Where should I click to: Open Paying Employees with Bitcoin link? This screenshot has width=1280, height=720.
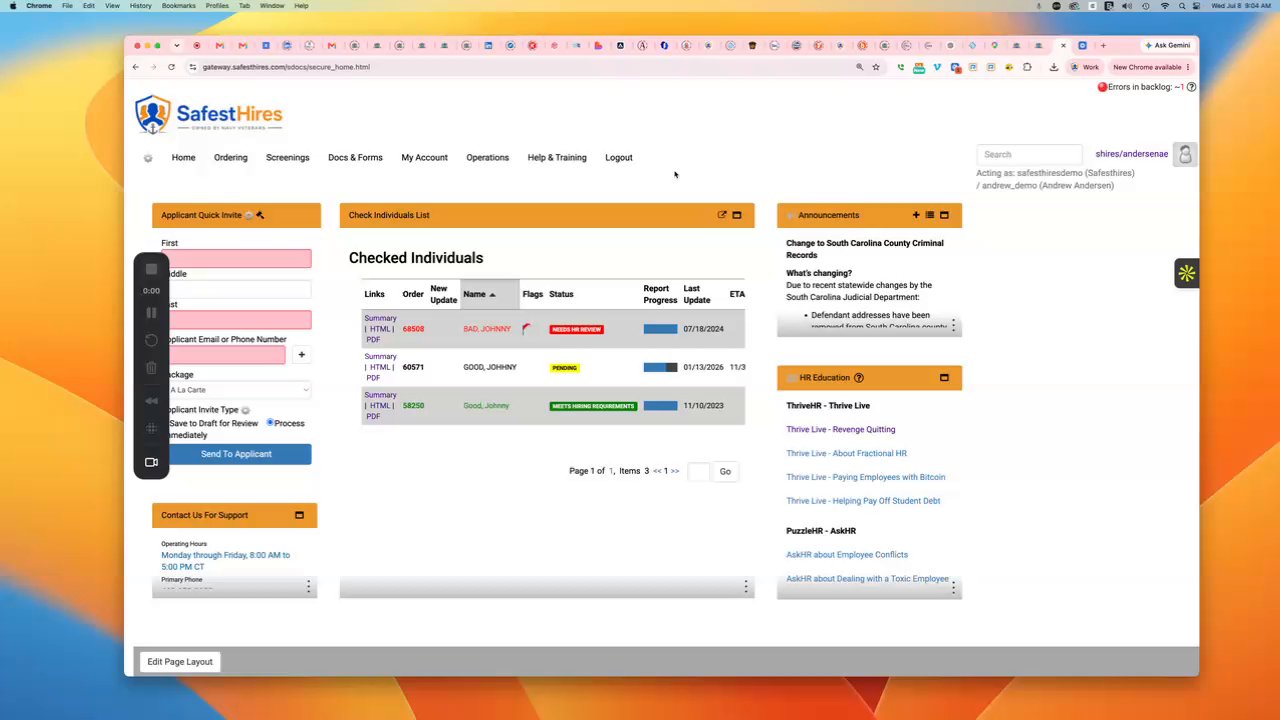[865, 477]
